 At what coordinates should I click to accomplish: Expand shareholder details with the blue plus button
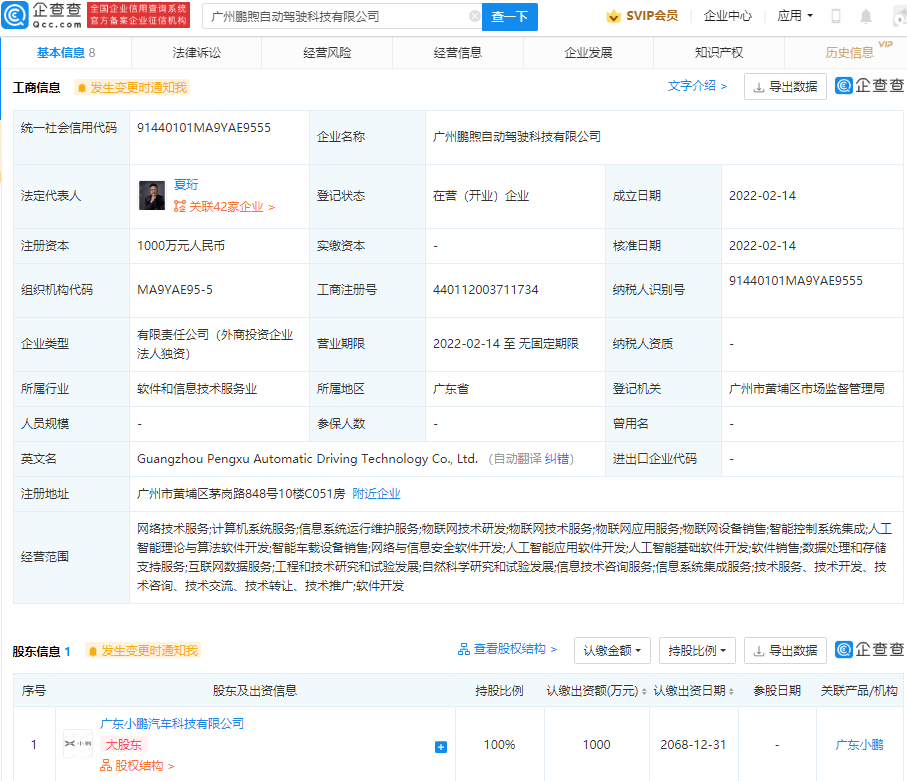(x=440, y=744)
